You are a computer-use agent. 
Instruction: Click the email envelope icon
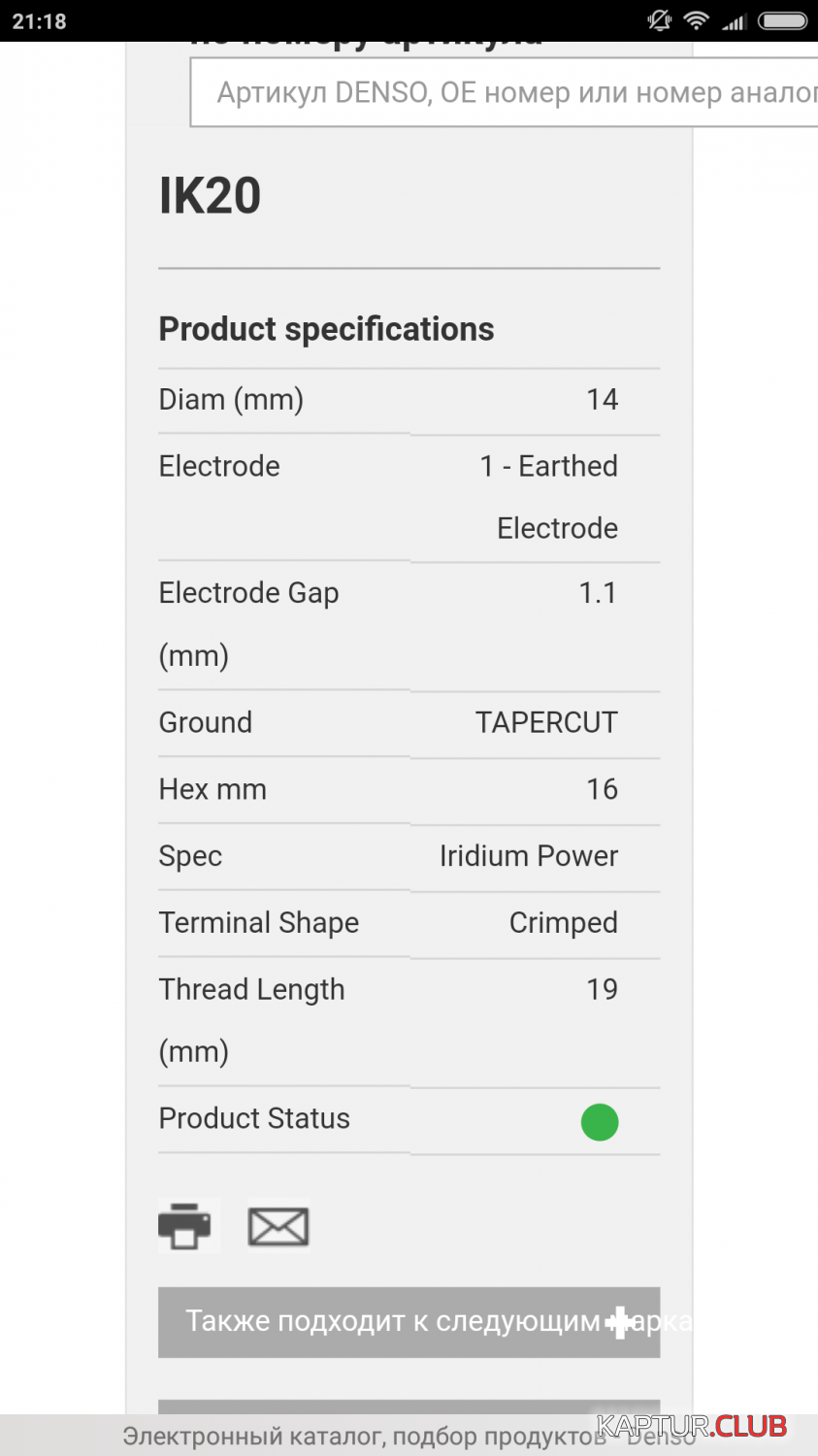click(278, 1227)
